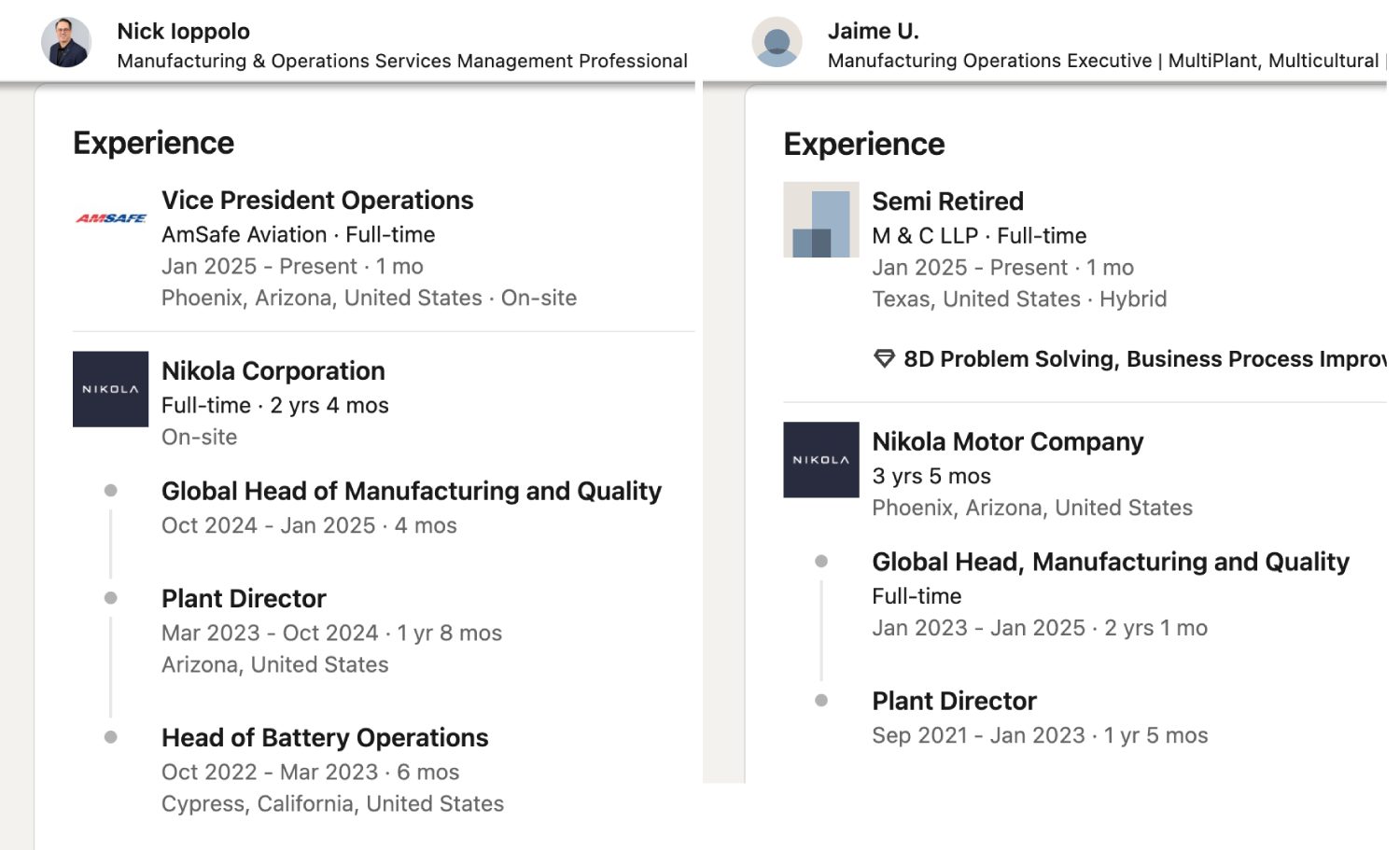Open the Nick Ioppolo profile name
The height and width of the screenshot is (850, 1400).
pos(184,31)
